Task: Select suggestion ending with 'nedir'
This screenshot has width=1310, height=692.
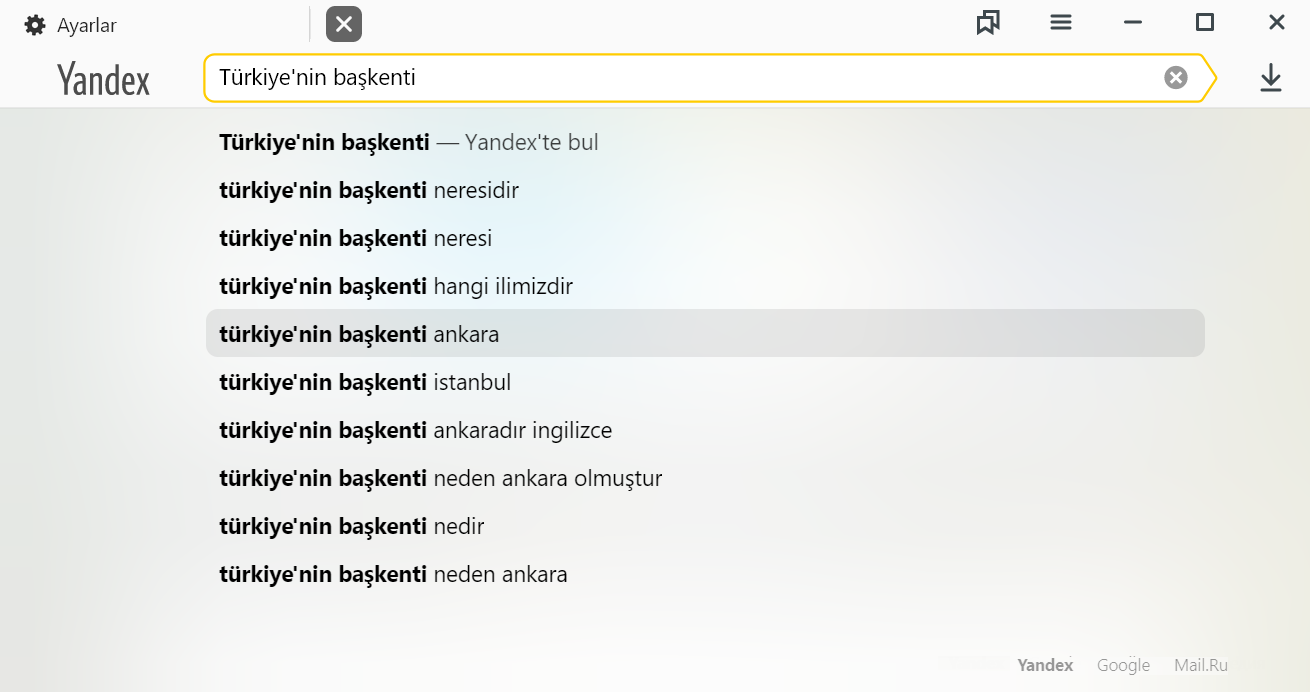Action: coord(705,526)
